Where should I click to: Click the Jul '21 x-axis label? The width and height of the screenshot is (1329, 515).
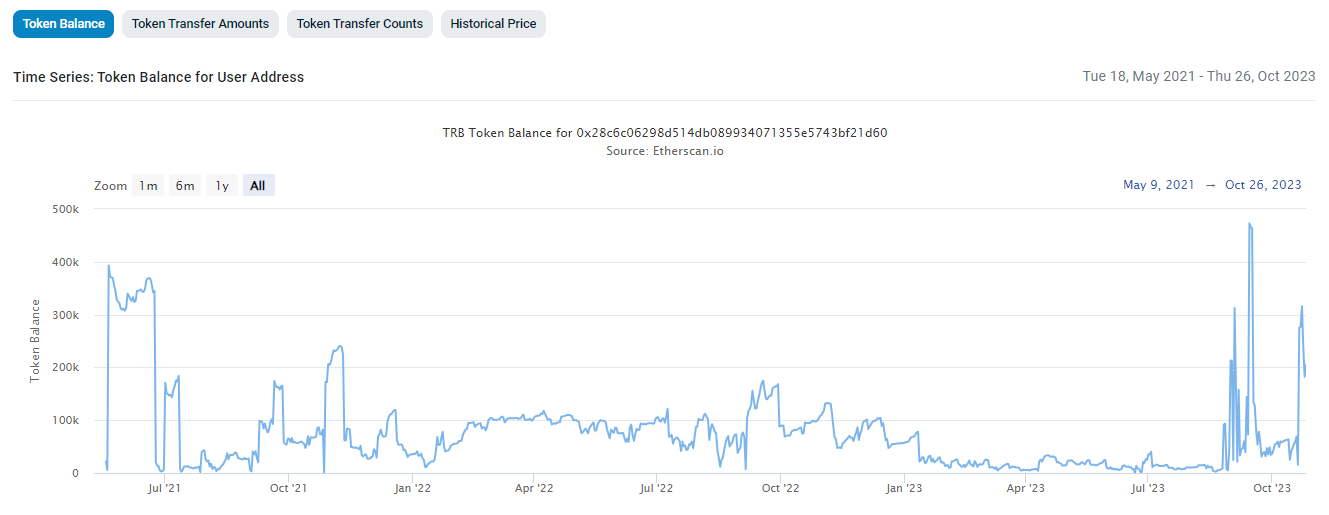[164, 489]
